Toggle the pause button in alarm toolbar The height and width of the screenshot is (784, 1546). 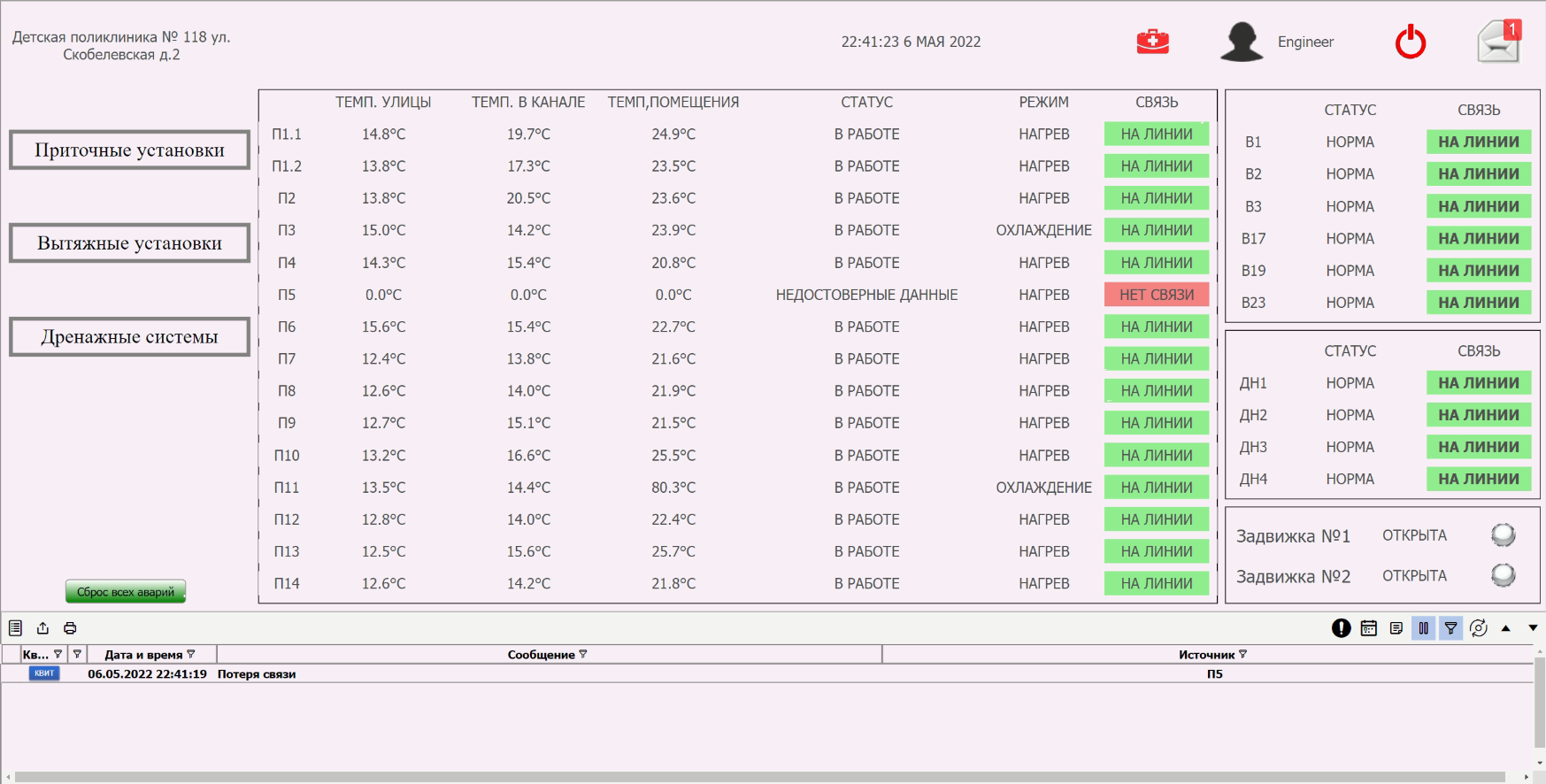click(1424, 628)
